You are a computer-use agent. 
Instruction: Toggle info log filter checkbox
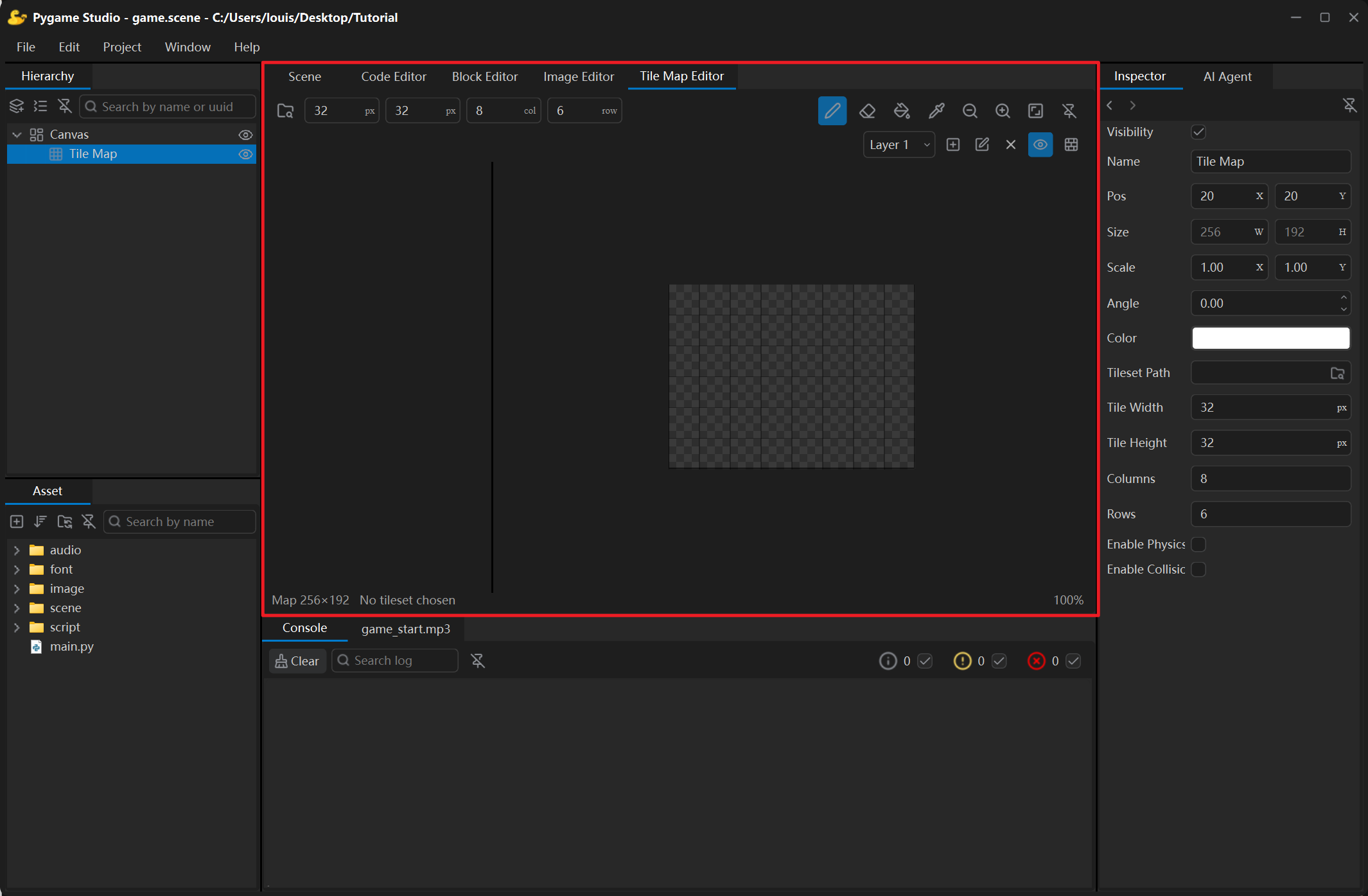click(x=925, y=661)
